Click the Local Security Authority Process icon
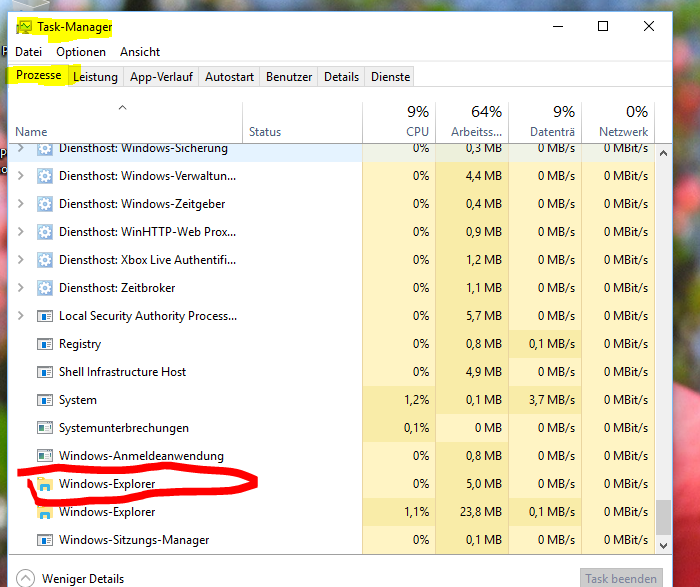This screenshot has width=700, height=587. 44,316
